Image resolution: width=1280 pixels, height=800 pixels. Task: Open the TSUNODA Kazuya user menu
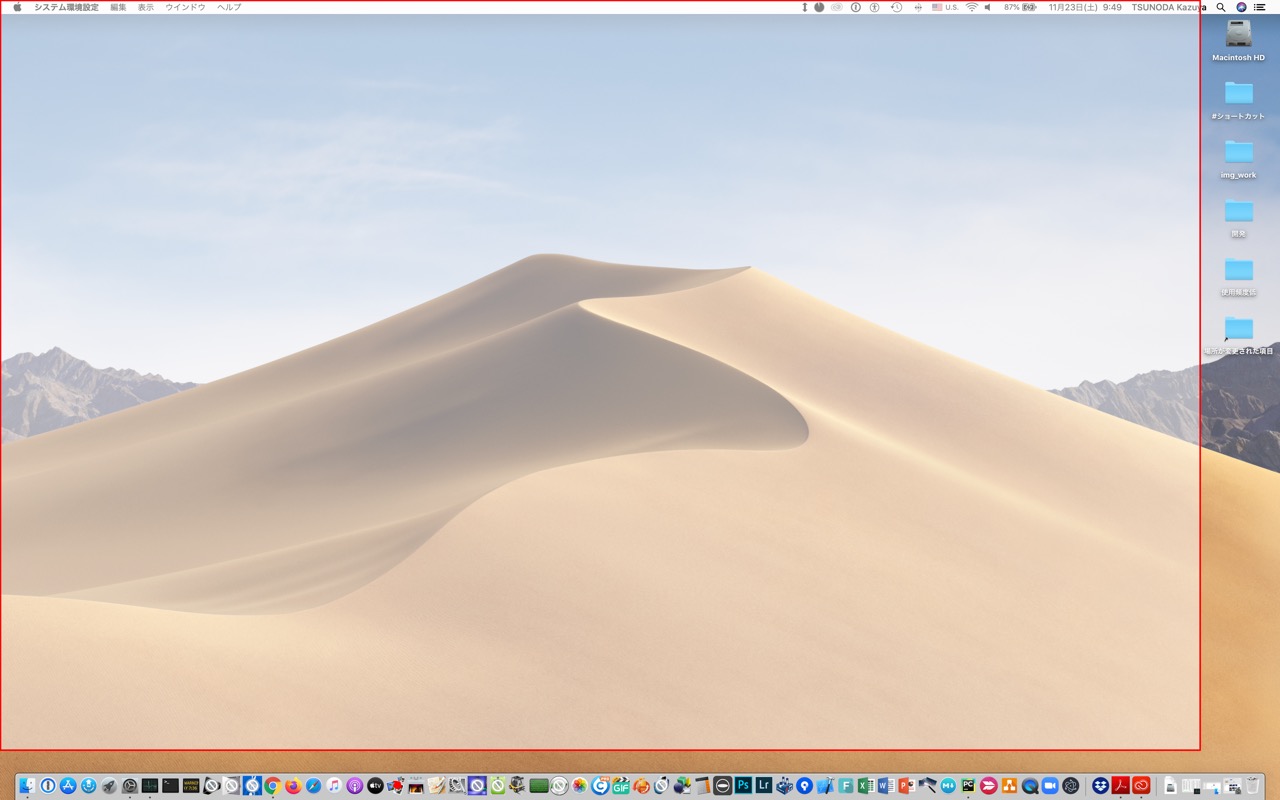tap(1167, 7)
